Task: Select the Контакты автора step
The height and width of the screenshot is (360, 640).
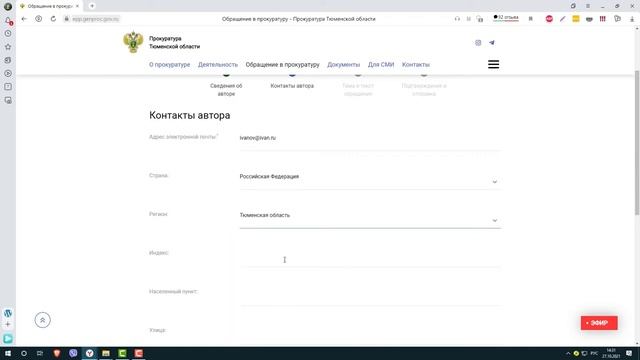Action: click(x=292, y=86)
